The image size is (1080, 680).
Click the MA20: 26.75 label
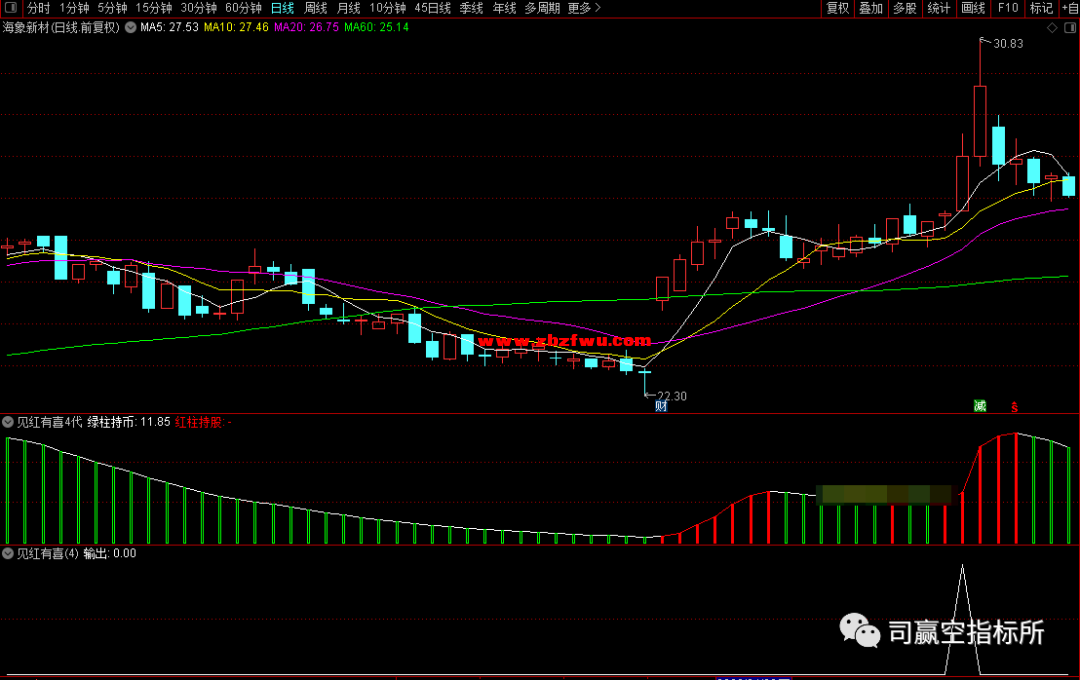[307, 28]
